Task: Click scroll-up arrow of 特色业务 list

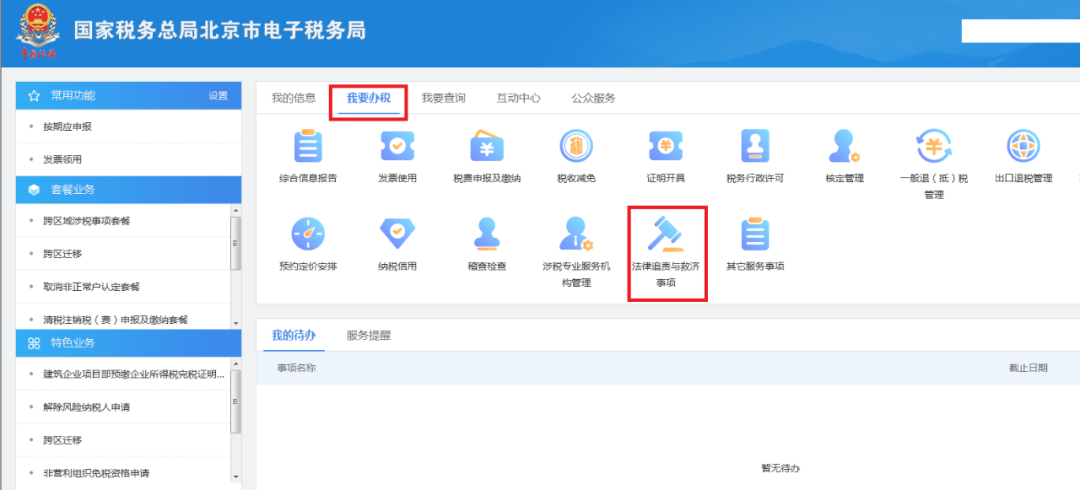Action: pyautogui.click(x=236, y=363)
